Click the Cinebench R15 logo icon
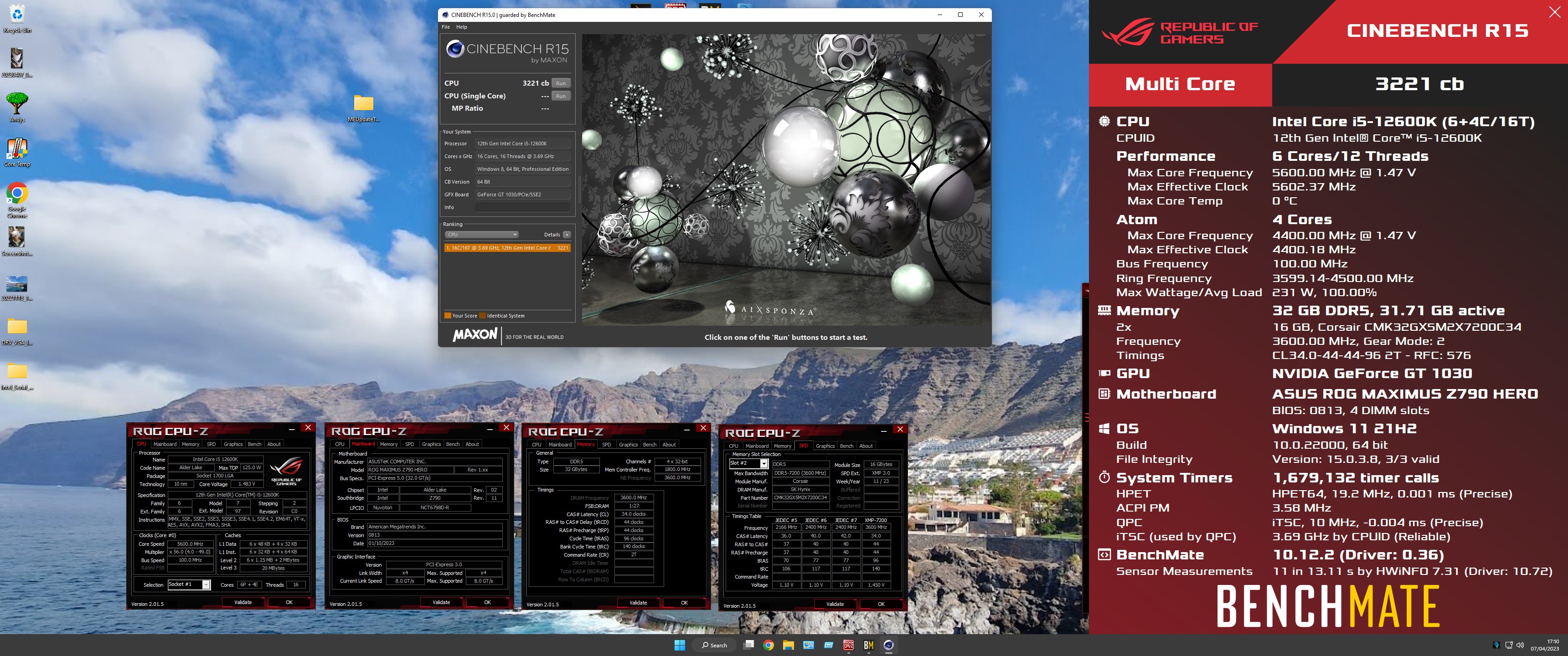Viewport: 1568px width, 656px height. click(x=455, y=49)
